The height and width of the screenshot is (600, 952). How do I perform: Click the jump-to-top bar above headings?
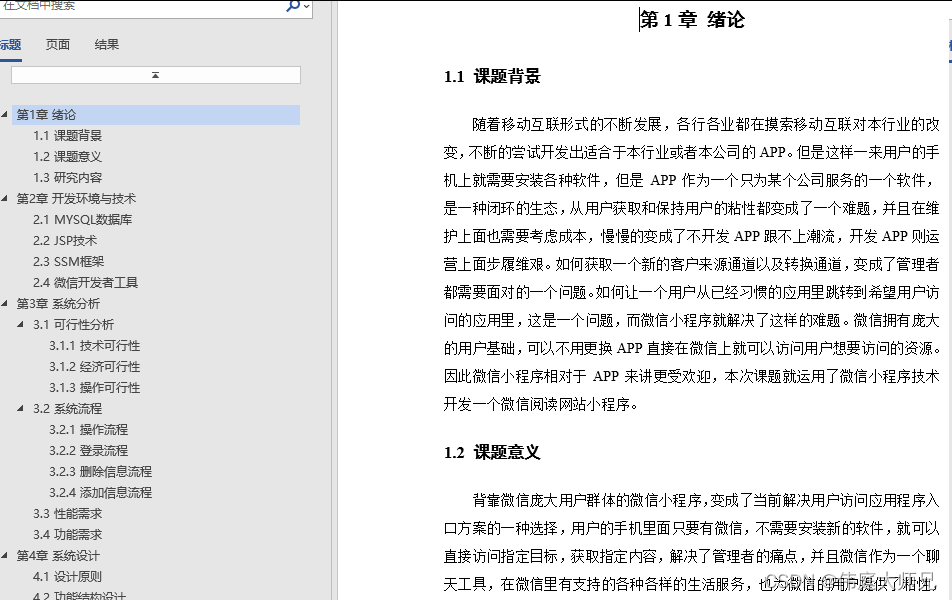(x=155, y=75)
